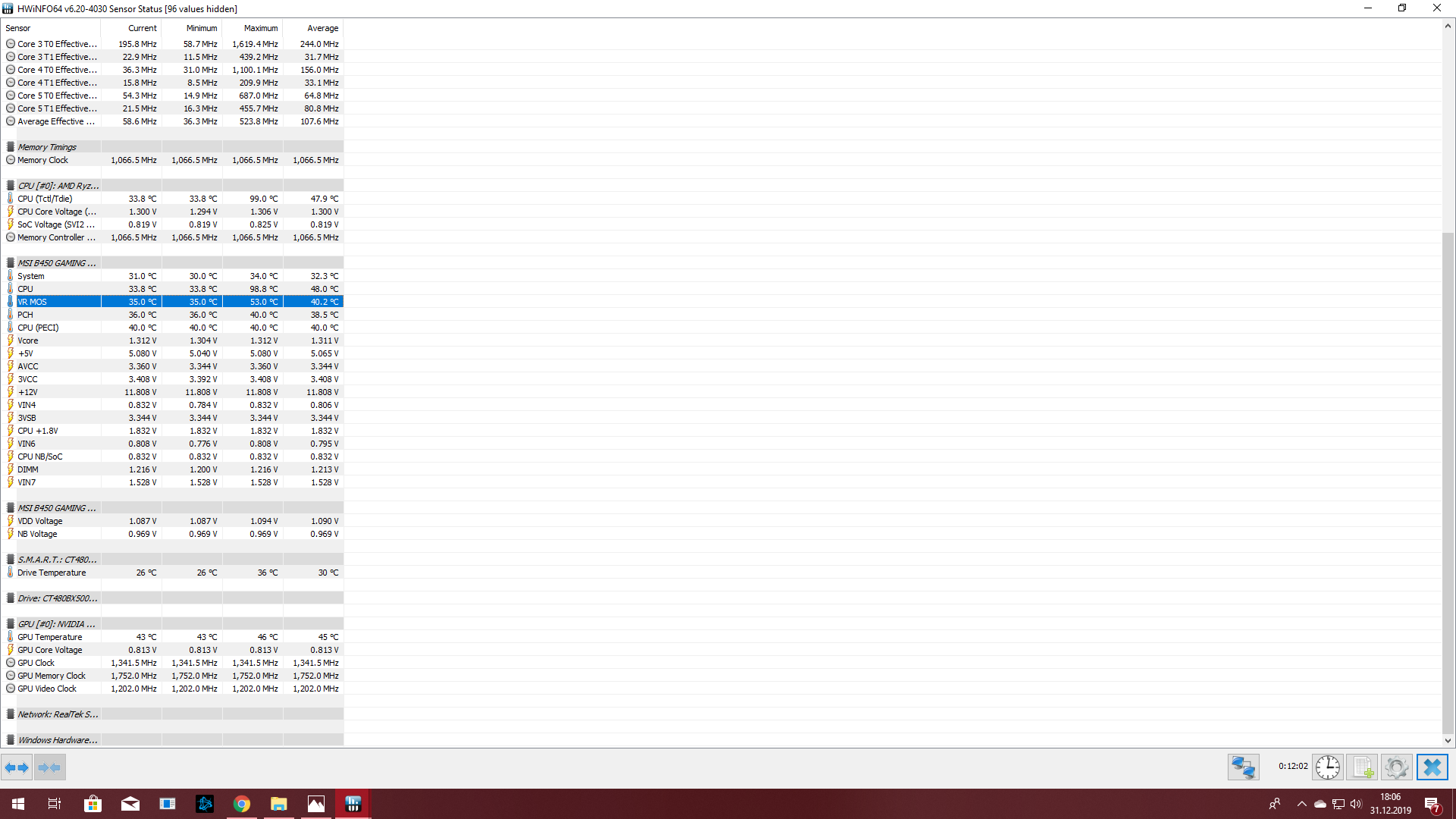
Task: Collapse the Memory Timings sensor group
Action: click(x=47, y=147)
